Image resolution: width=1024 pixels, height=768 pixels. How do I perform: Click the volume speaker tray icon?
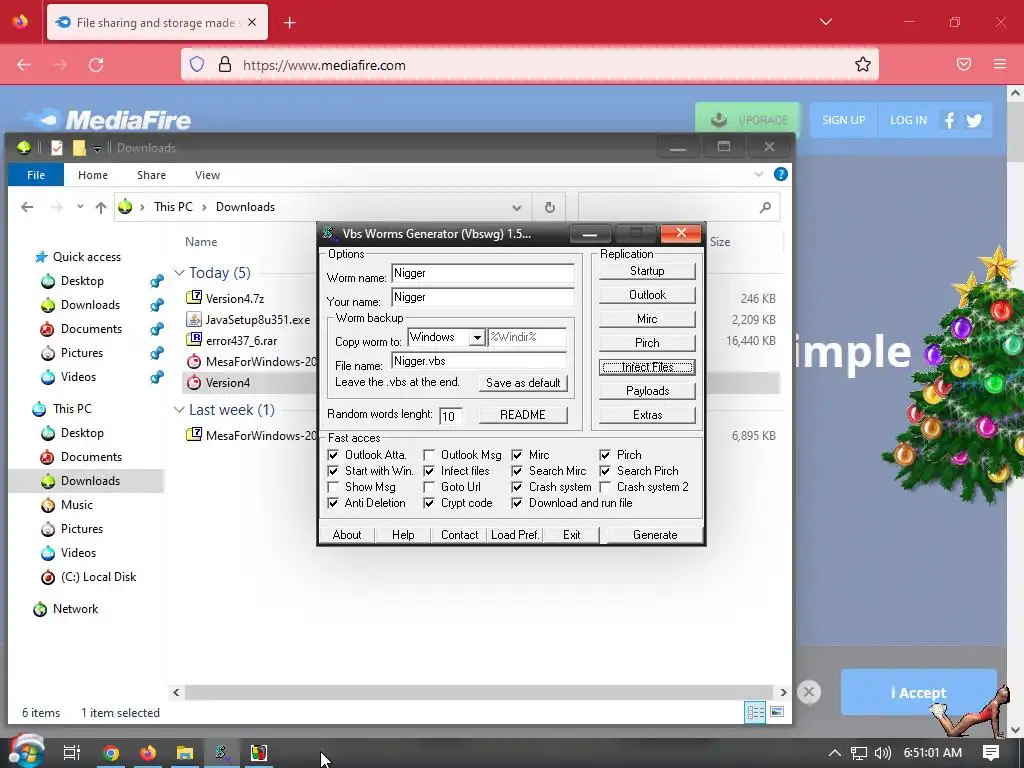click(883, 753)
